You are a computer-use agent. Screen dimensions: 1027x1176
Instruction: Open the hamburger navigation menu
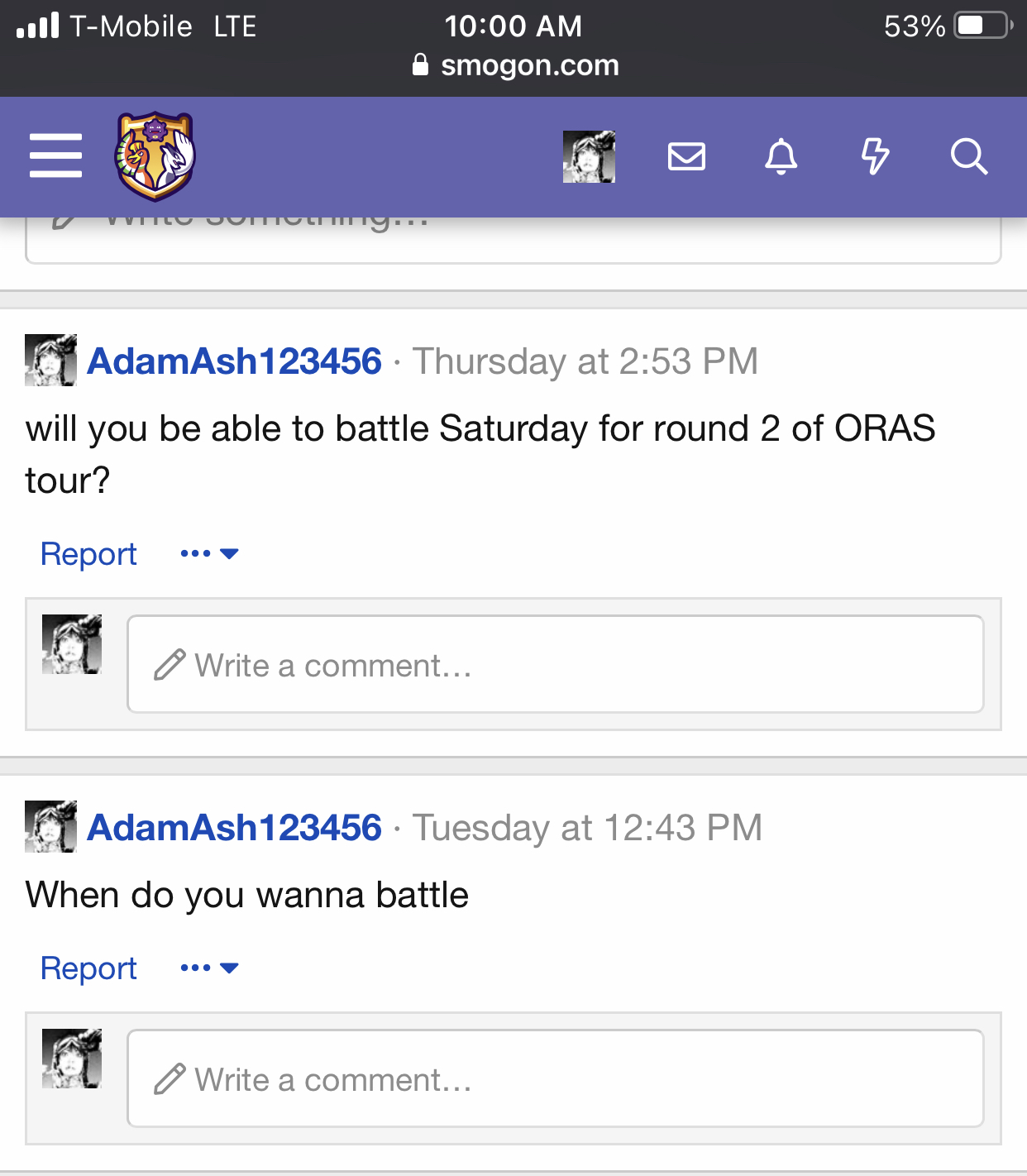coord(55,155)
